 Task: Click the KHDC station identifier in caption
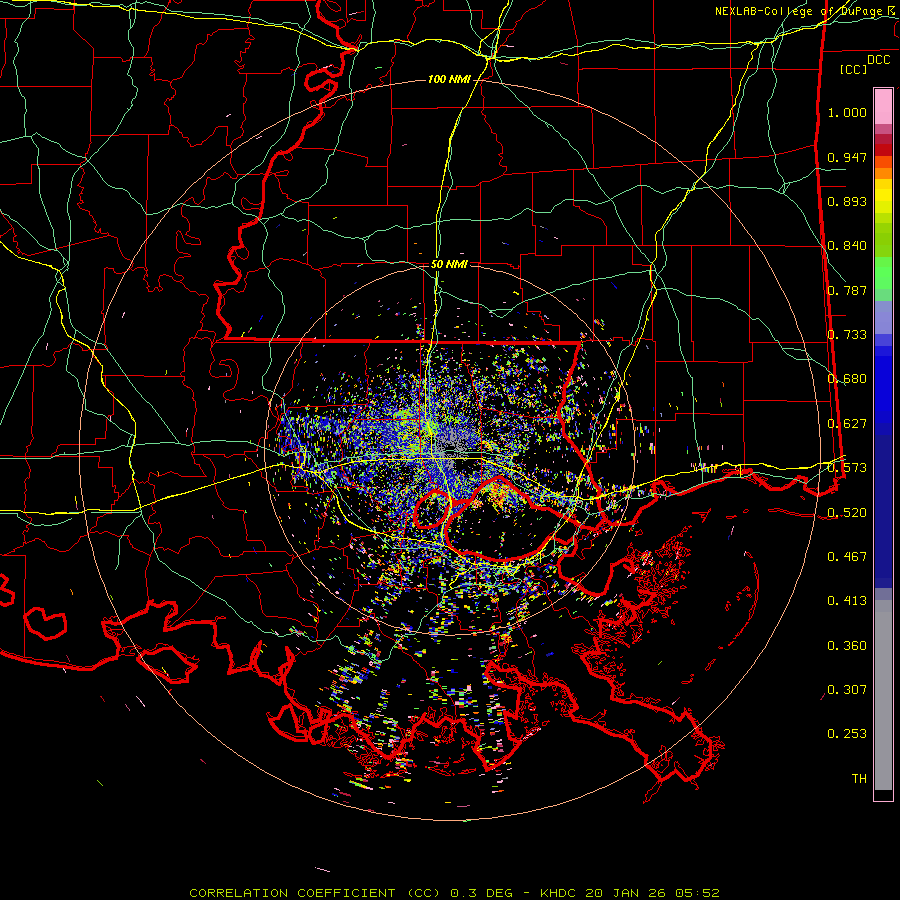[x=560, y=893]
